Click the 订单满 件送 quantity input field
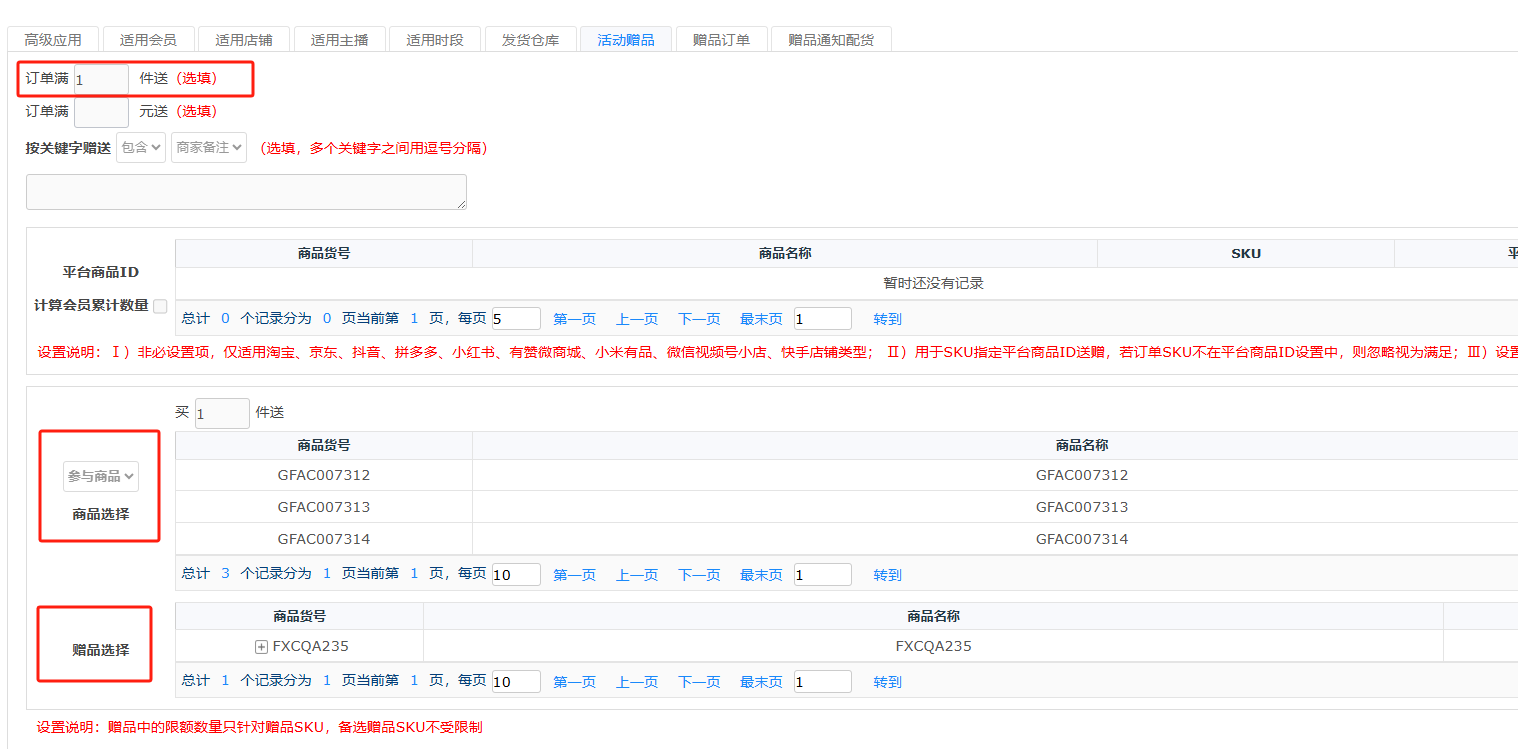The image size is (1518, 749). tap(101, 79)
